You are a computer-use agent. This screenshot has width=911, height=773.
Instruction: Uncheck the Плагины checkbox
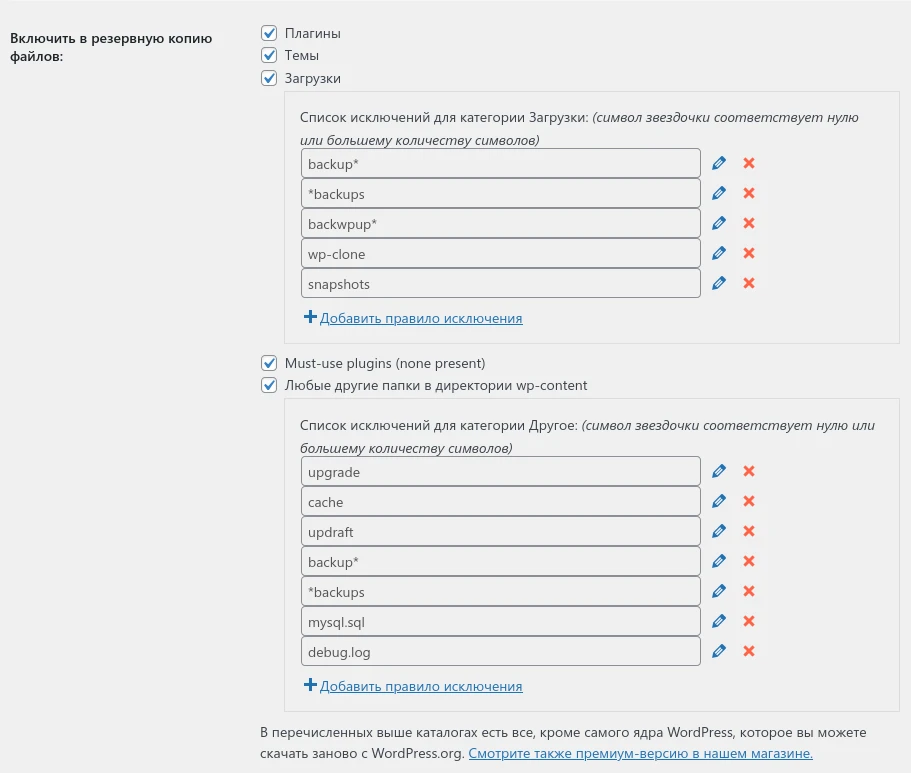click(269, 33)
